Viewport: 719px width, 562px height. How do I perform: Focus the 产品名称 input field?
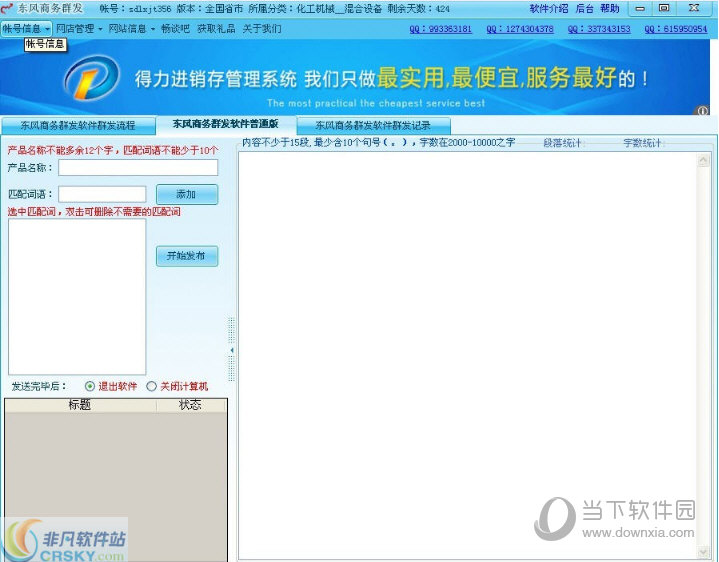138,168
